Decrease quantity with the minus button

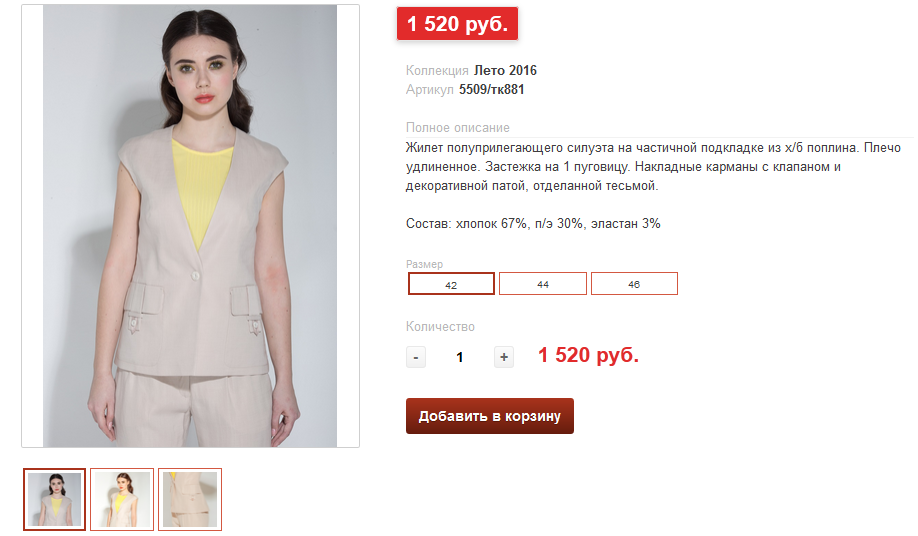[416, 357]
